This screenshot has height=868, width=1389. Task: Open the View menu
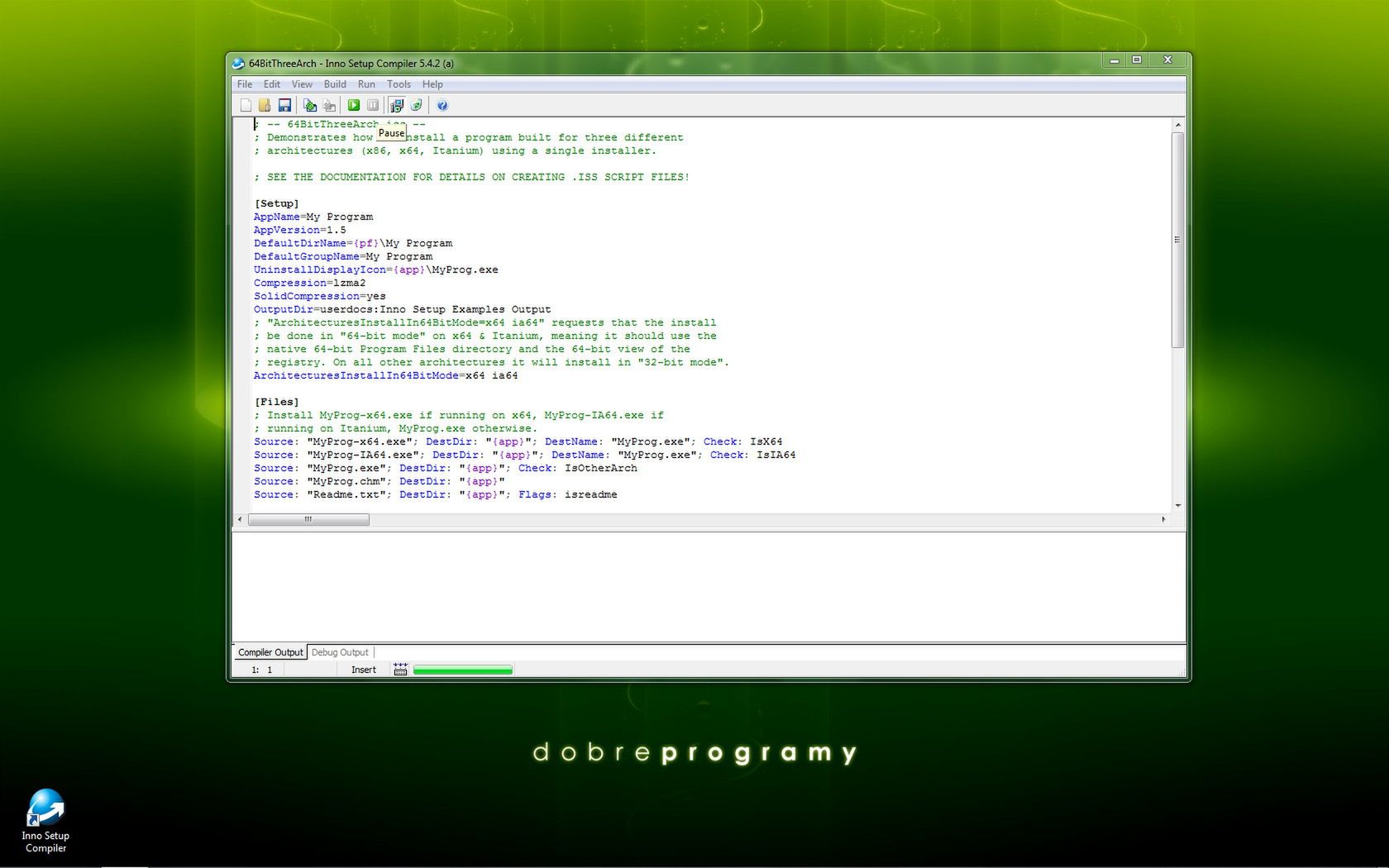[x=302, y=84]
